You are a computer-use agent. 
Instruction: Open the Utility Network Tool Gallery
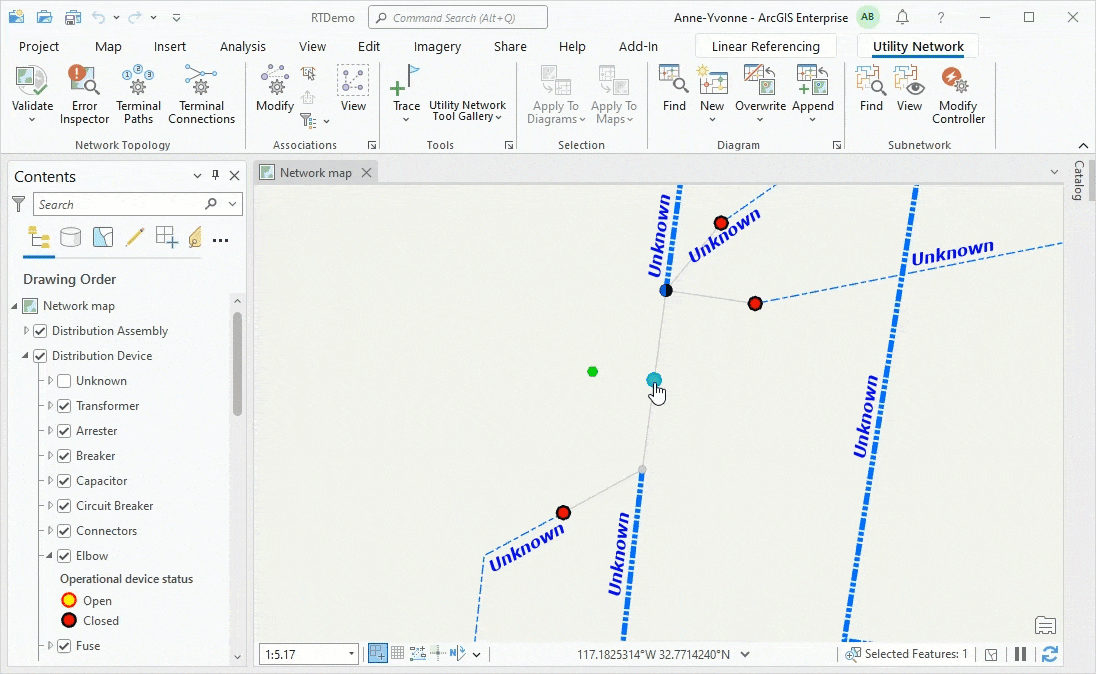coord(467,110)
